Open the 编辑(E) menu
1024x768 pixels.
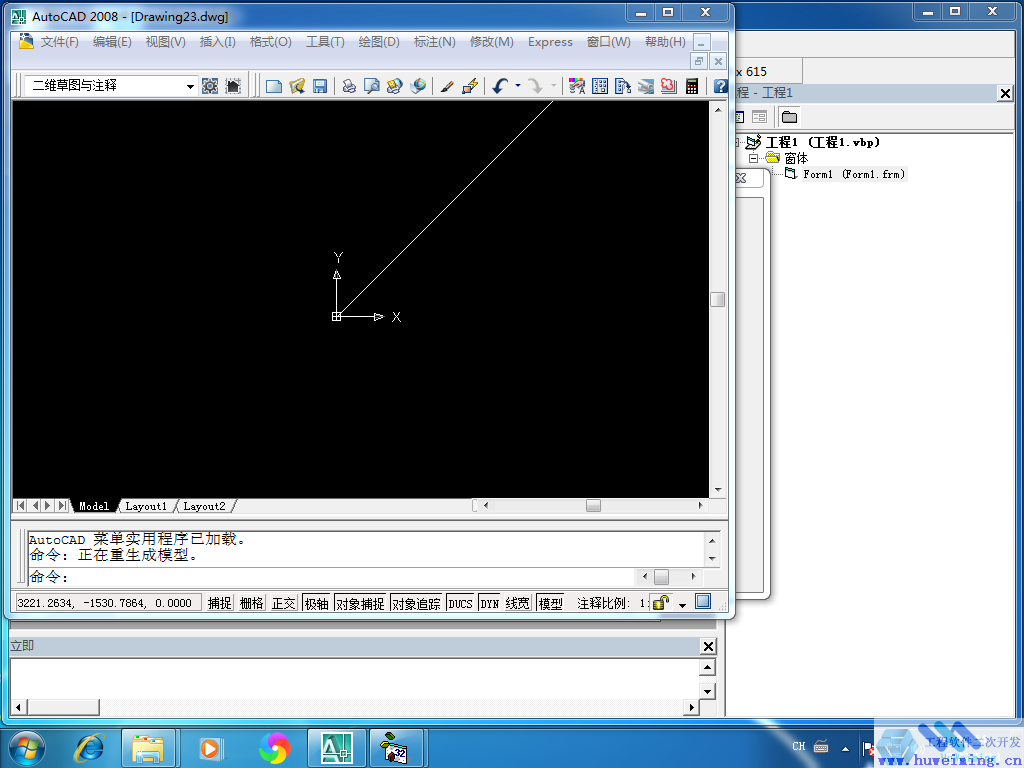pos(112,42)
